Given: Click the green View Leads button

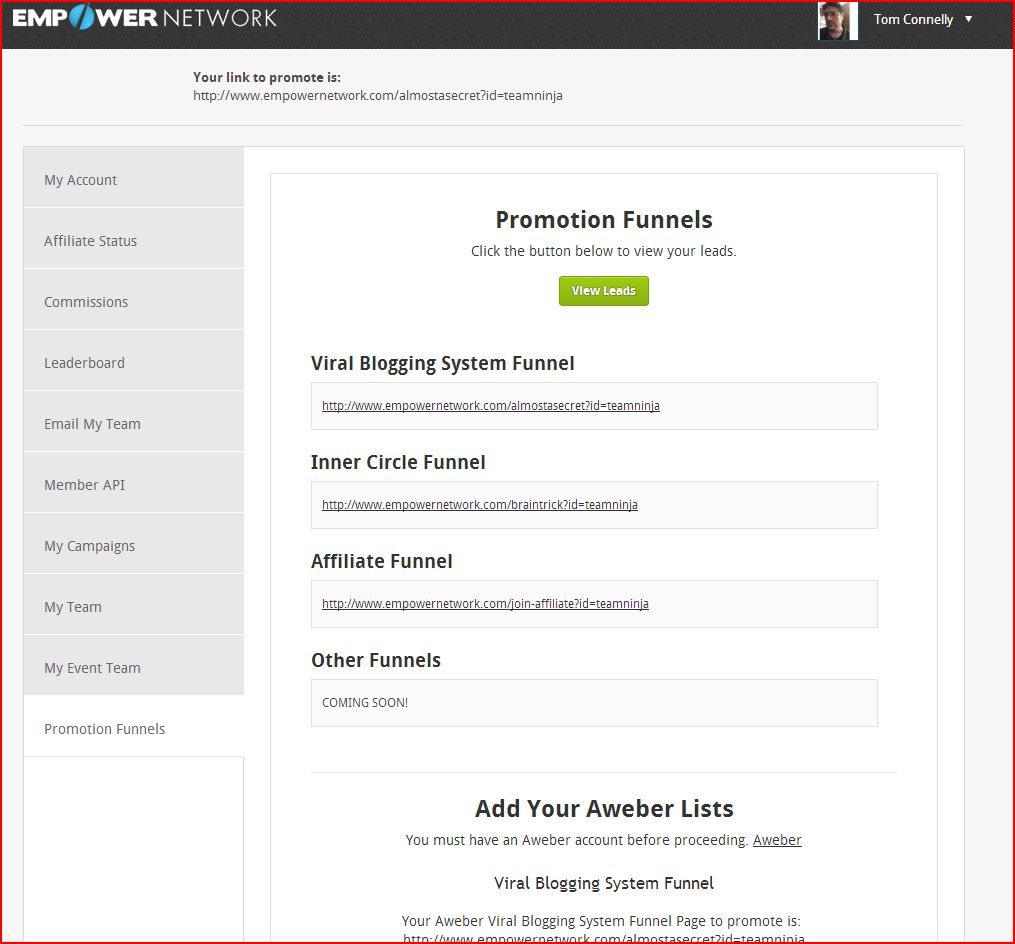Looking at the screenshot, I should coord(603,291).
